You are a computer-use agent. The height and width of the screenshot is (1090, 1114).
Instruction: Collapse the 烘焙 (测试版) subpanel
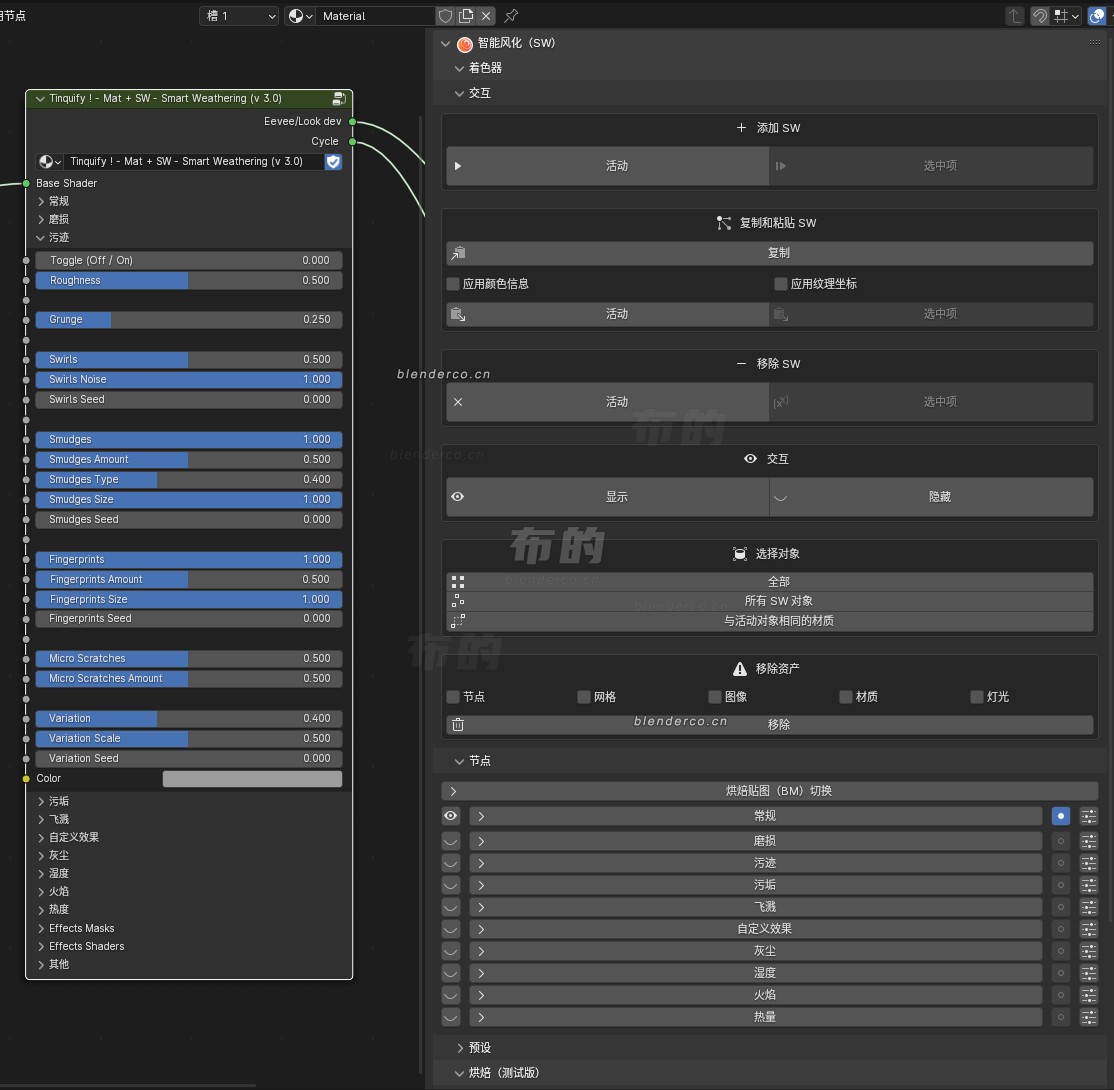coord(459,1073)
